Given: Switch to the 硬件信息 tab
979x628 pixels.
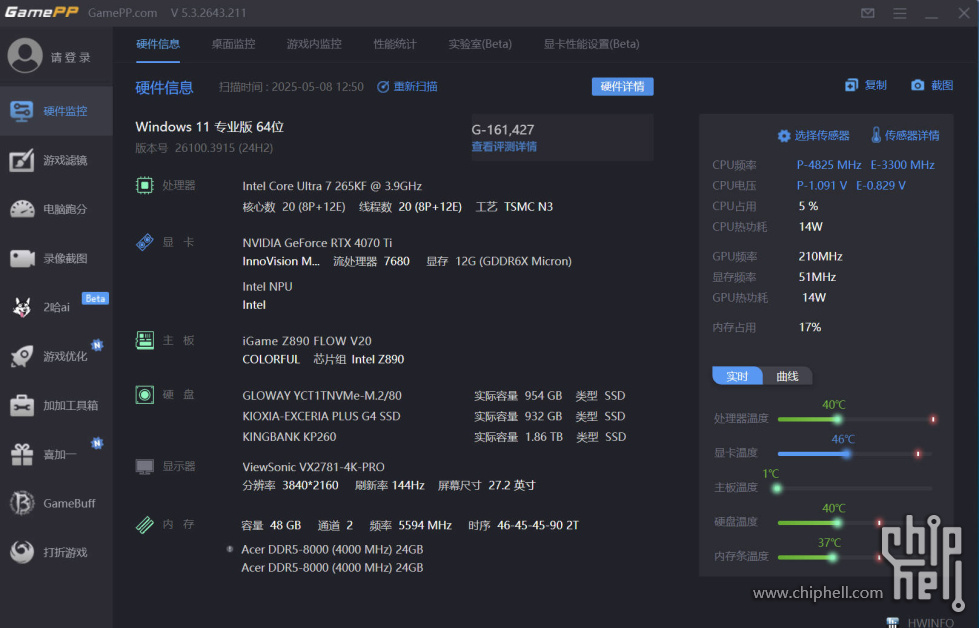Looking at the screenshot, I should (x=158, y=44).
